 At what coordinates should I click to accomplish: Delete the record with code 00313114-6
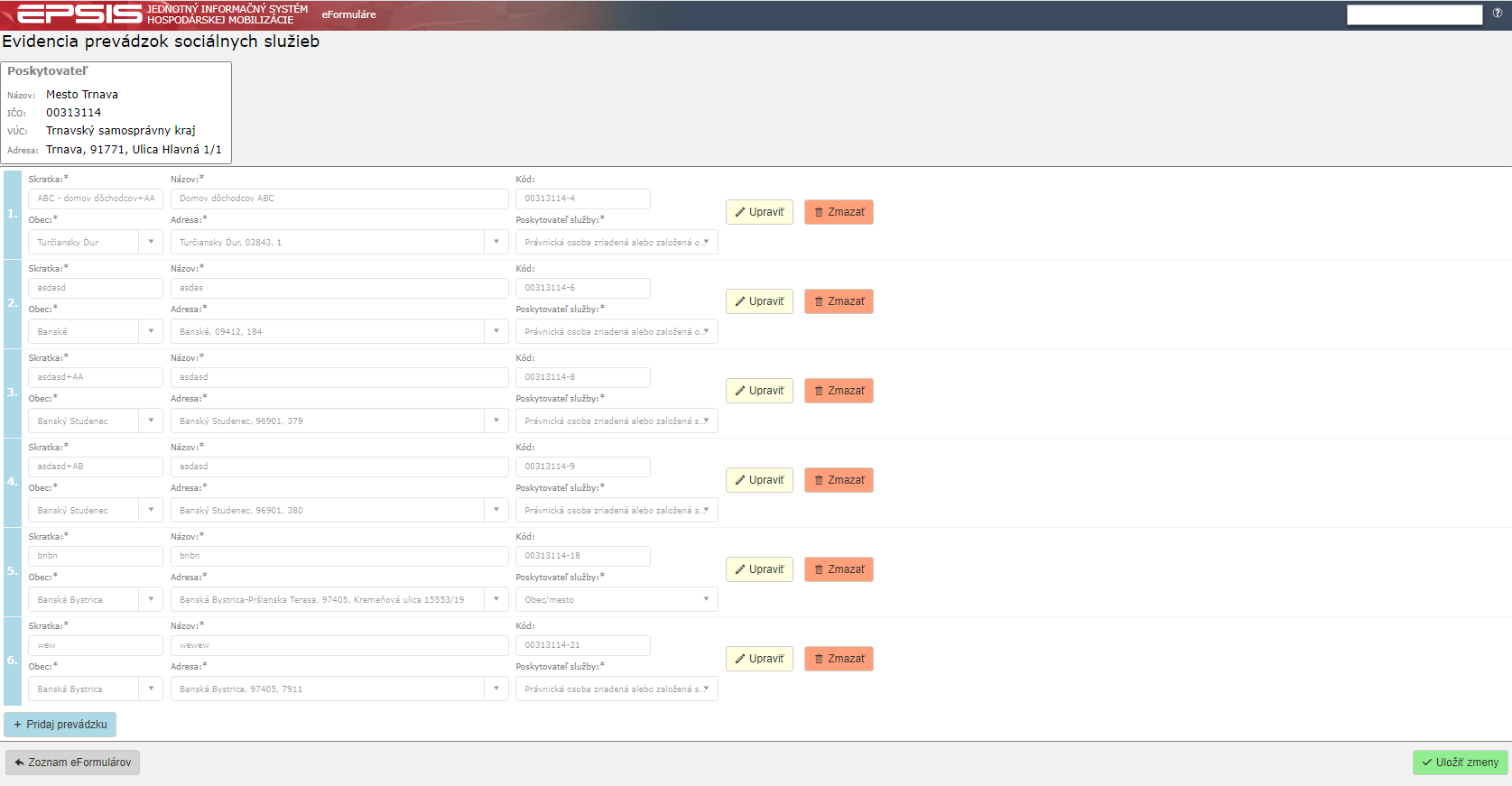[839, 301]
